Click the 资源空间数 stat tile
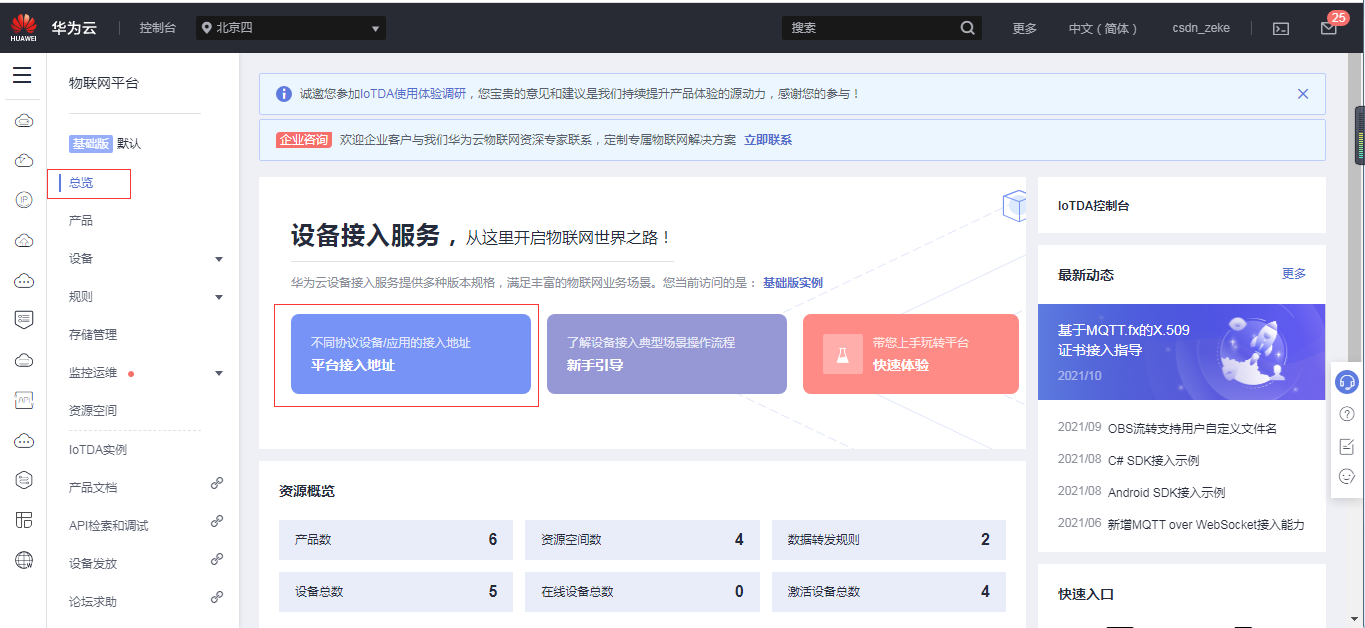 tap(642, 539)
